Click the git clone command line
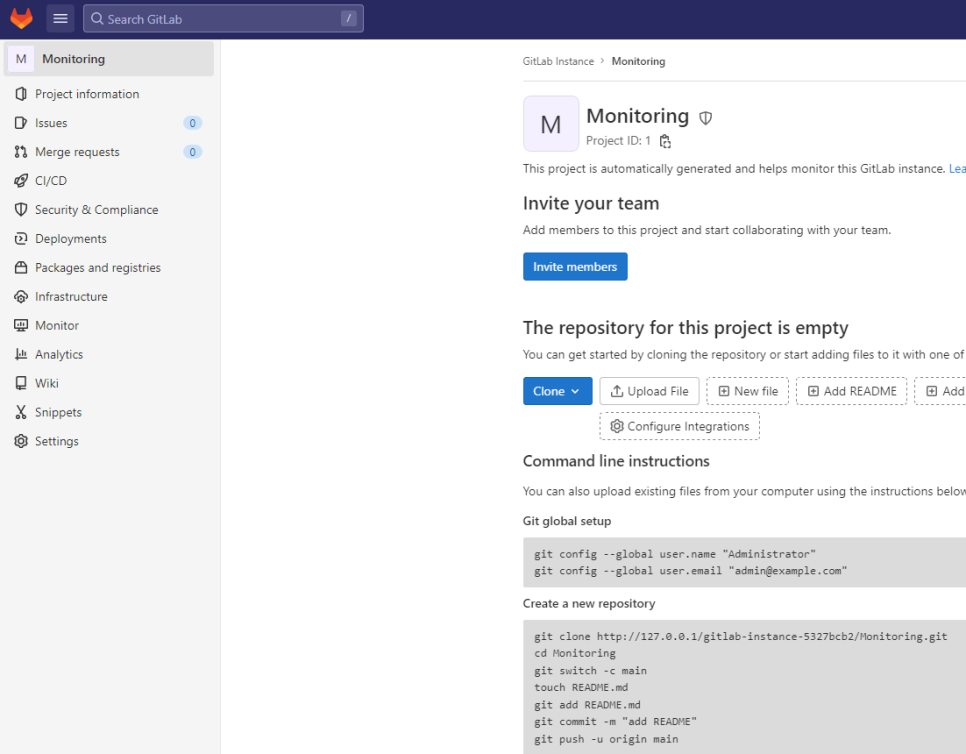The width and height of the screenshot is (966, 754). click(x=741, y=636)
